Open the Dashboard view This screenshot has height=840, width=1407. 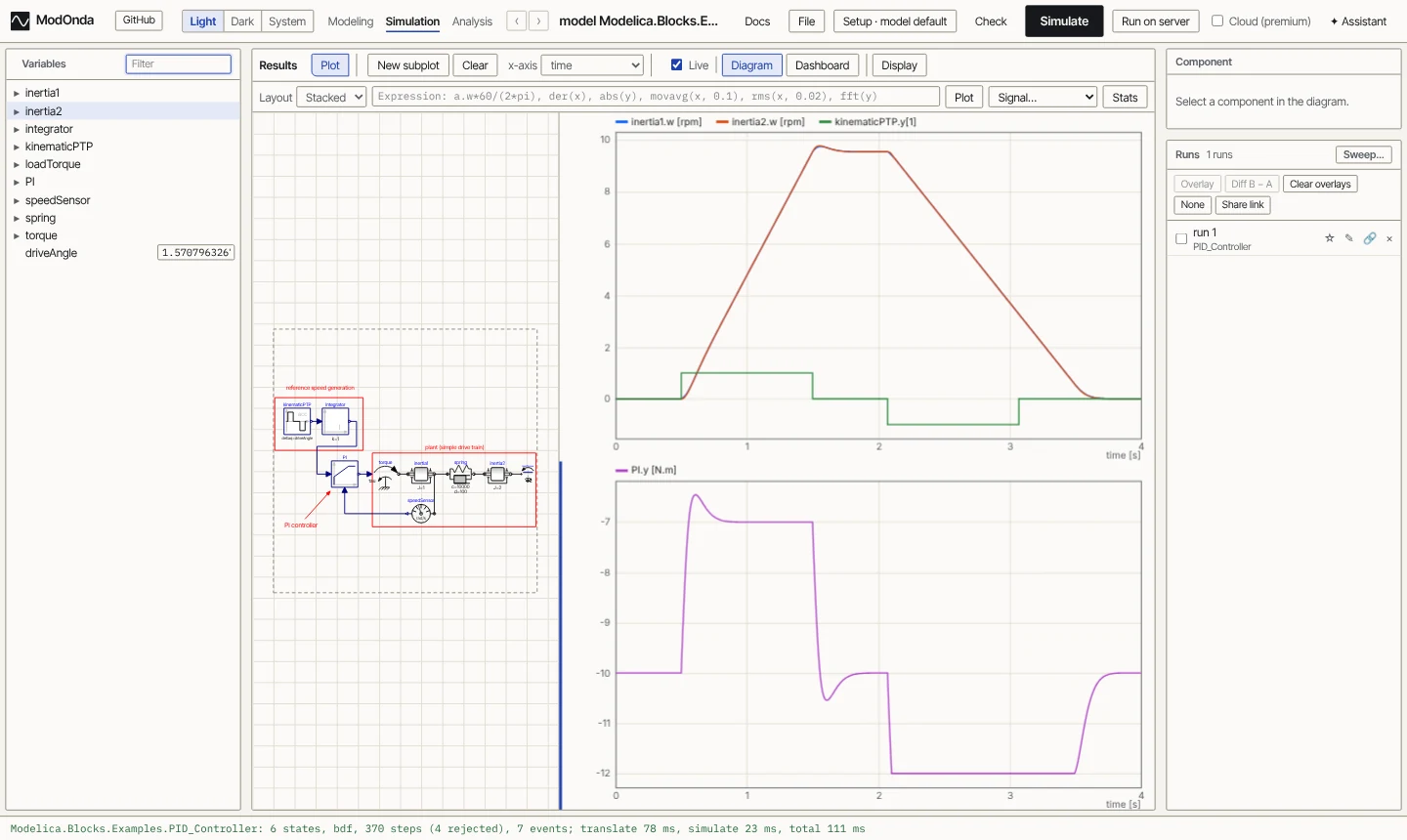823,65
